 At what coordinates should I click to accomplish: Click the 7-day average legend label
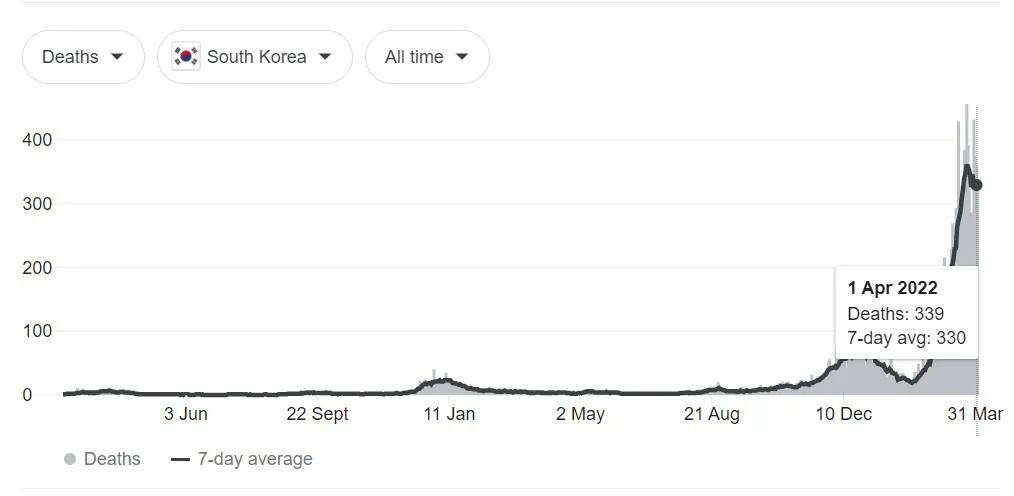tap(255, 459)
